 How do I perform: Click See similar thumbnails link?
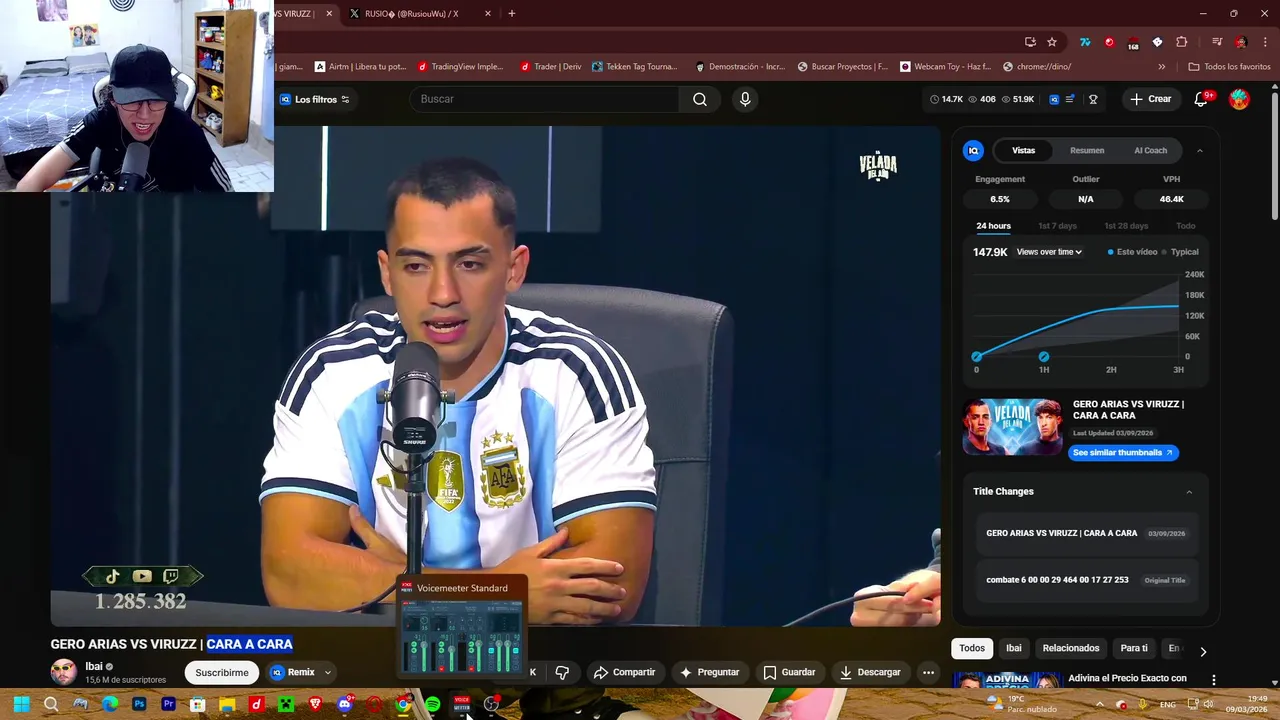click(1123, 453)
